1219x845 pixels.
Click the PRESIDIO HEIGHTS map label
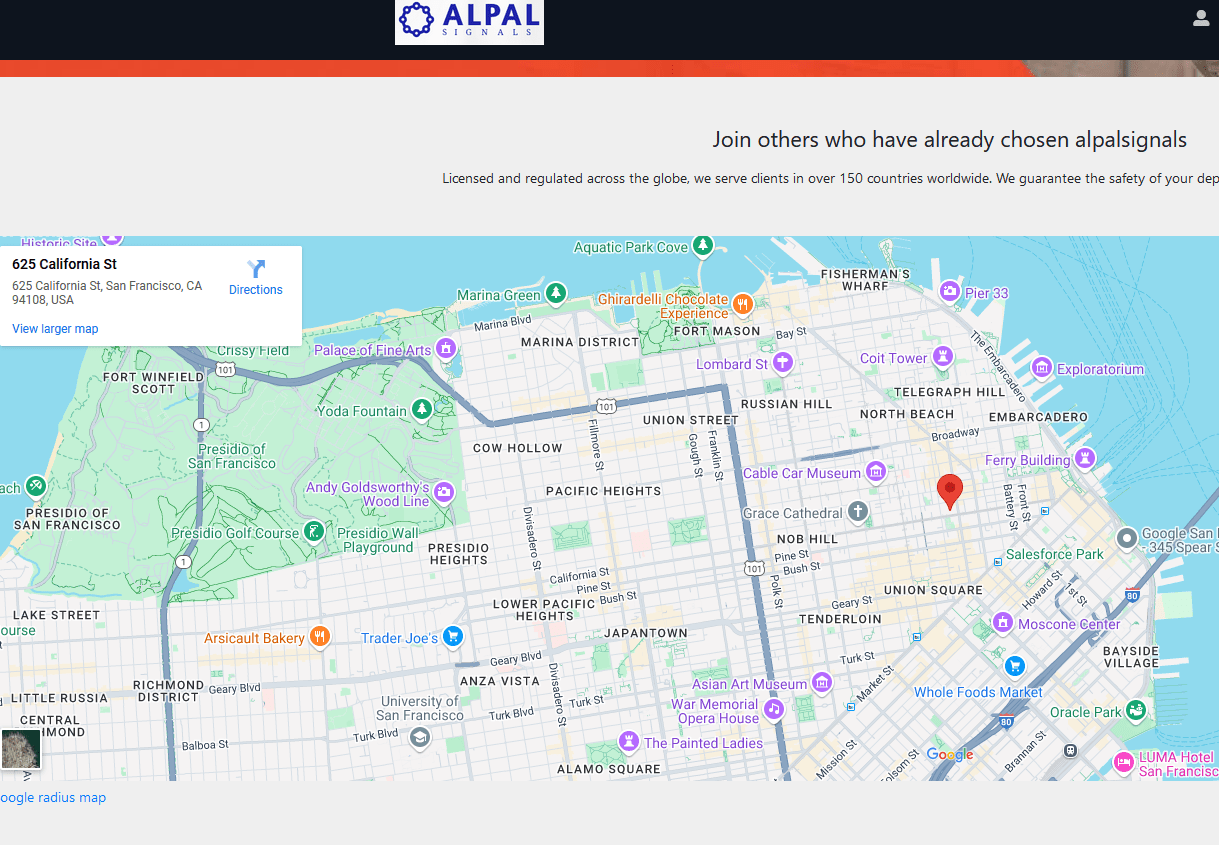[459, 554]
